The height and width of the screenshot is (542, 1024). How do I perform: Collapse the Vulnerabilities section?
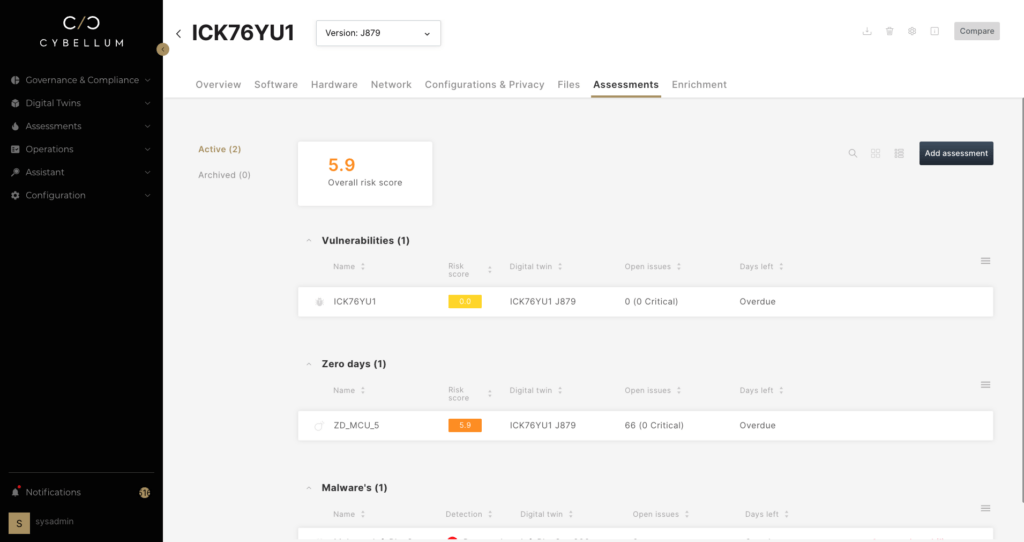click(308, 241)
